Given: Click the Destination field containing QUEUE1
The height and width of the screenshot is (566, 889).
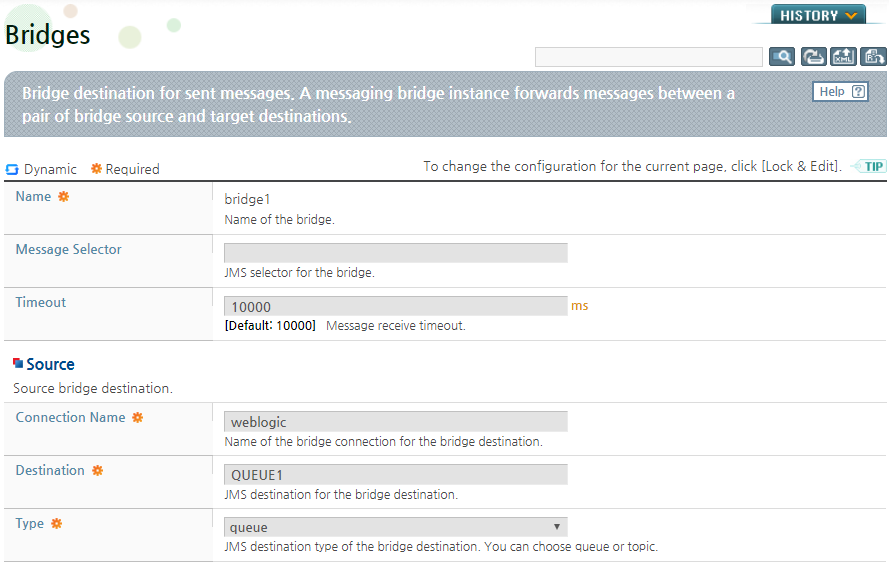Looking at the screenshot, I should click(396, 474).
